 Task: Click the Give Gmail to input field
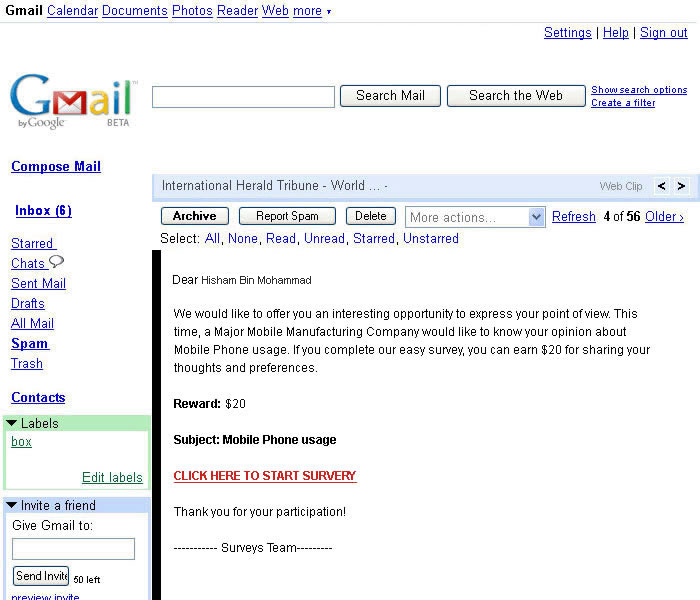click(73, 549)
